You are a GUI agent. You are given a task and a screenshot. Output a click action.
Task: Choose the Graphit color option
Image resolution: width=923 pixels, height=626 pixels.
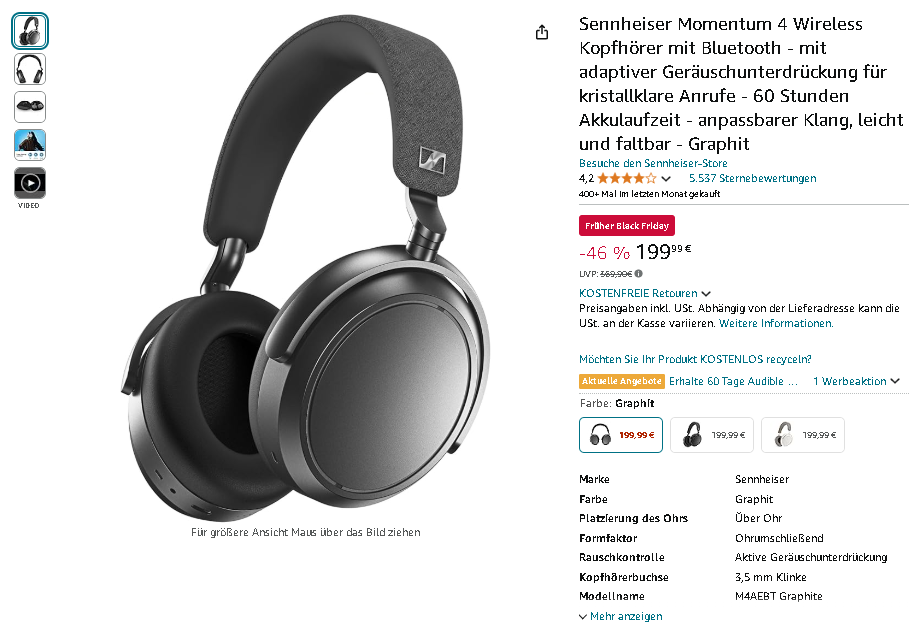620,435
